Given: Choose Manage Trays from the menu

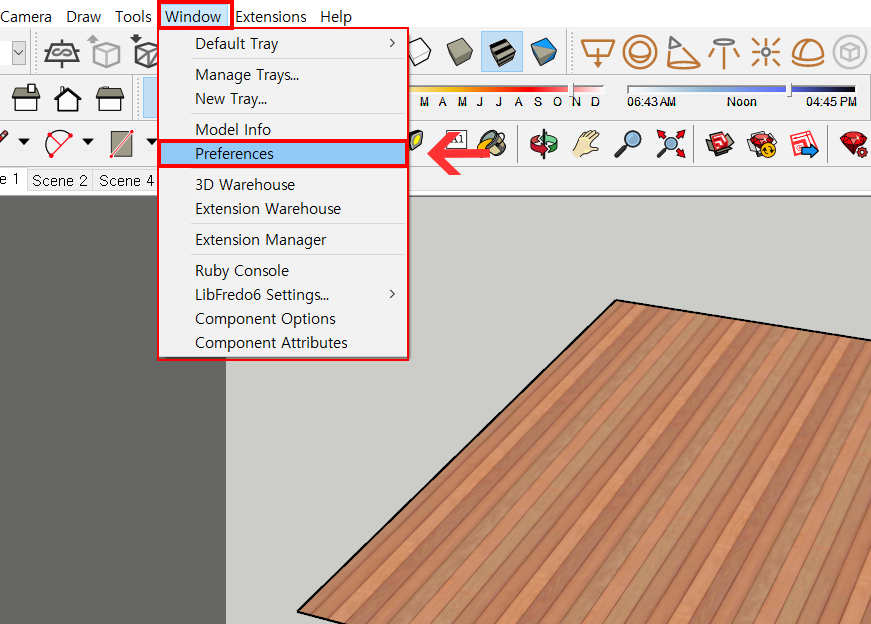Looking at the screenshot, I should tap(283, 74).
